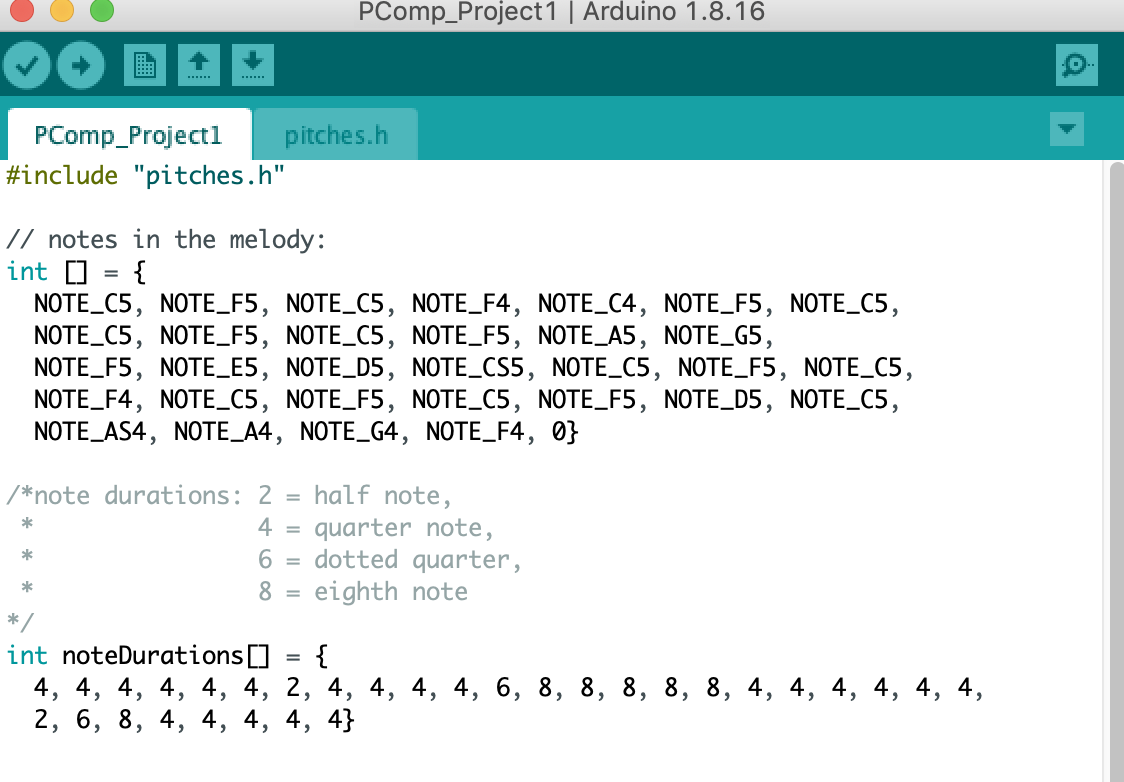Place cursor on the #include "pitches.h" line

pyautogui.click(x=146, y=177)
